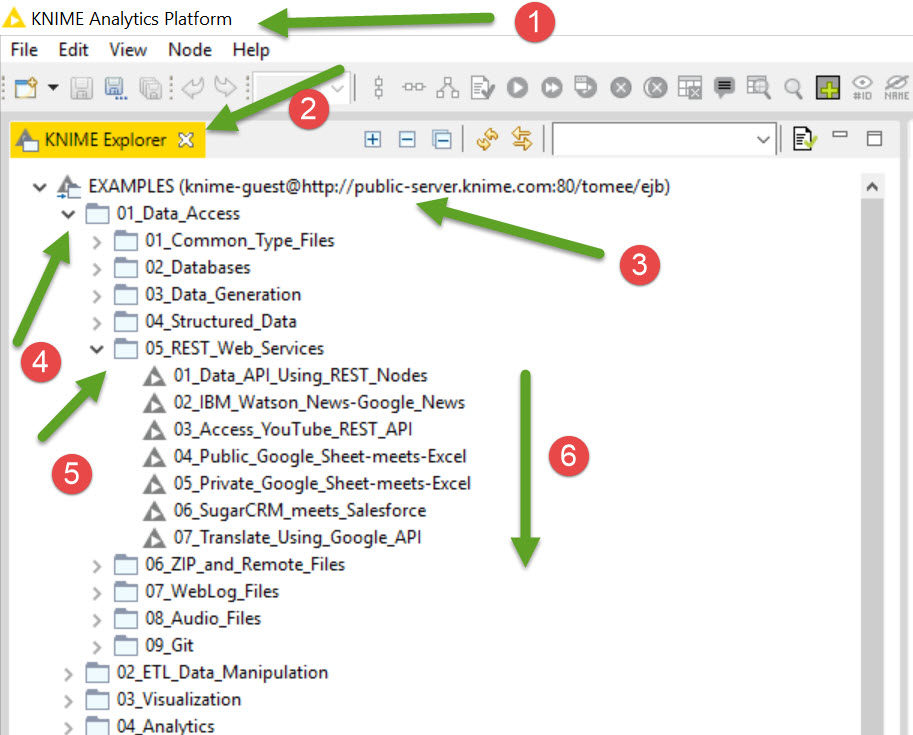
Task: Close the KNIME Explorer tab
Action: click(x=185, y=140)
